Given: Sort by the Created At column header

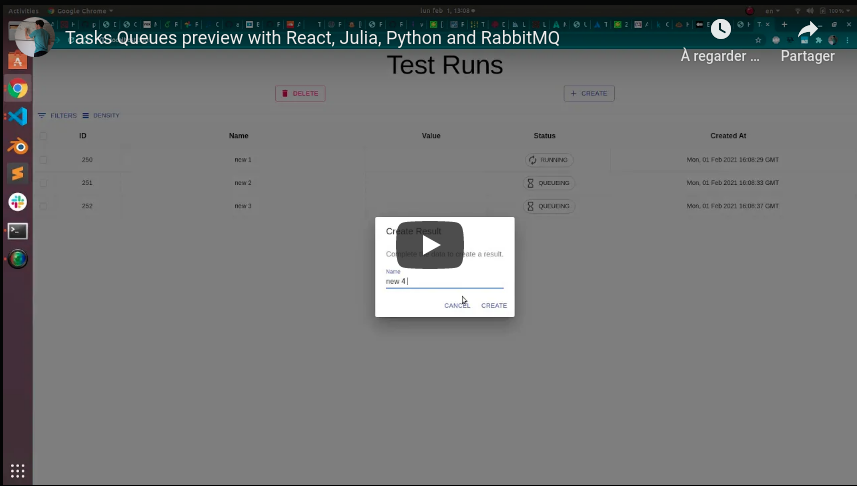Looking at the screenshot, I should tap(728, 136).
